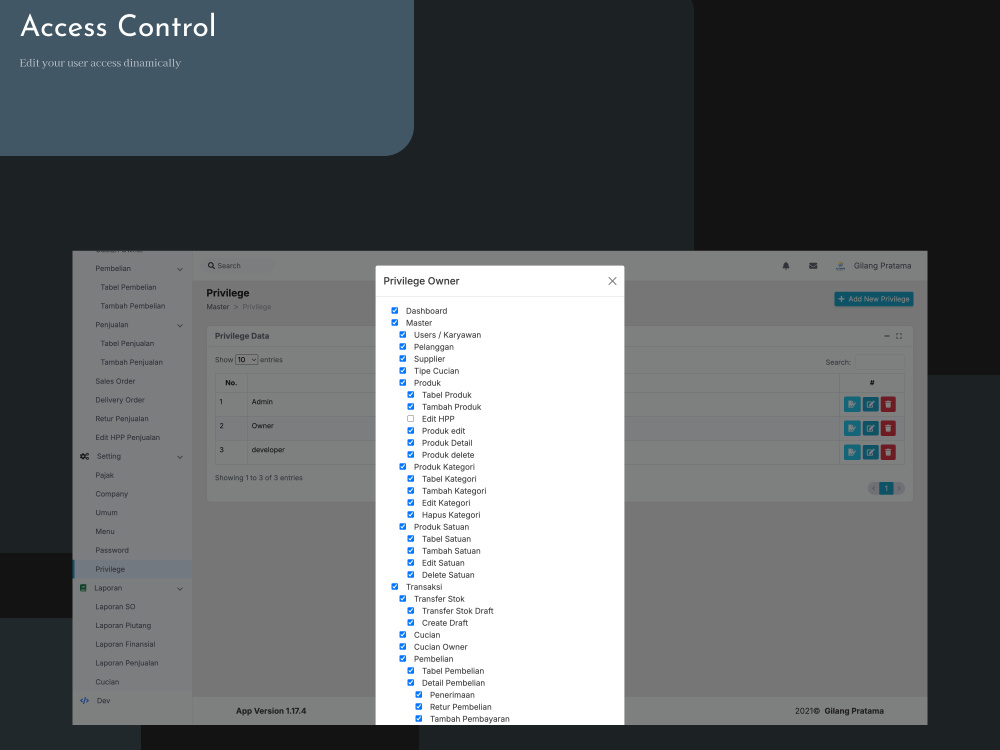Go to previous page in pagination
Screen dimensions: 1000x750
pyautogui.click(x=873, y=489)
